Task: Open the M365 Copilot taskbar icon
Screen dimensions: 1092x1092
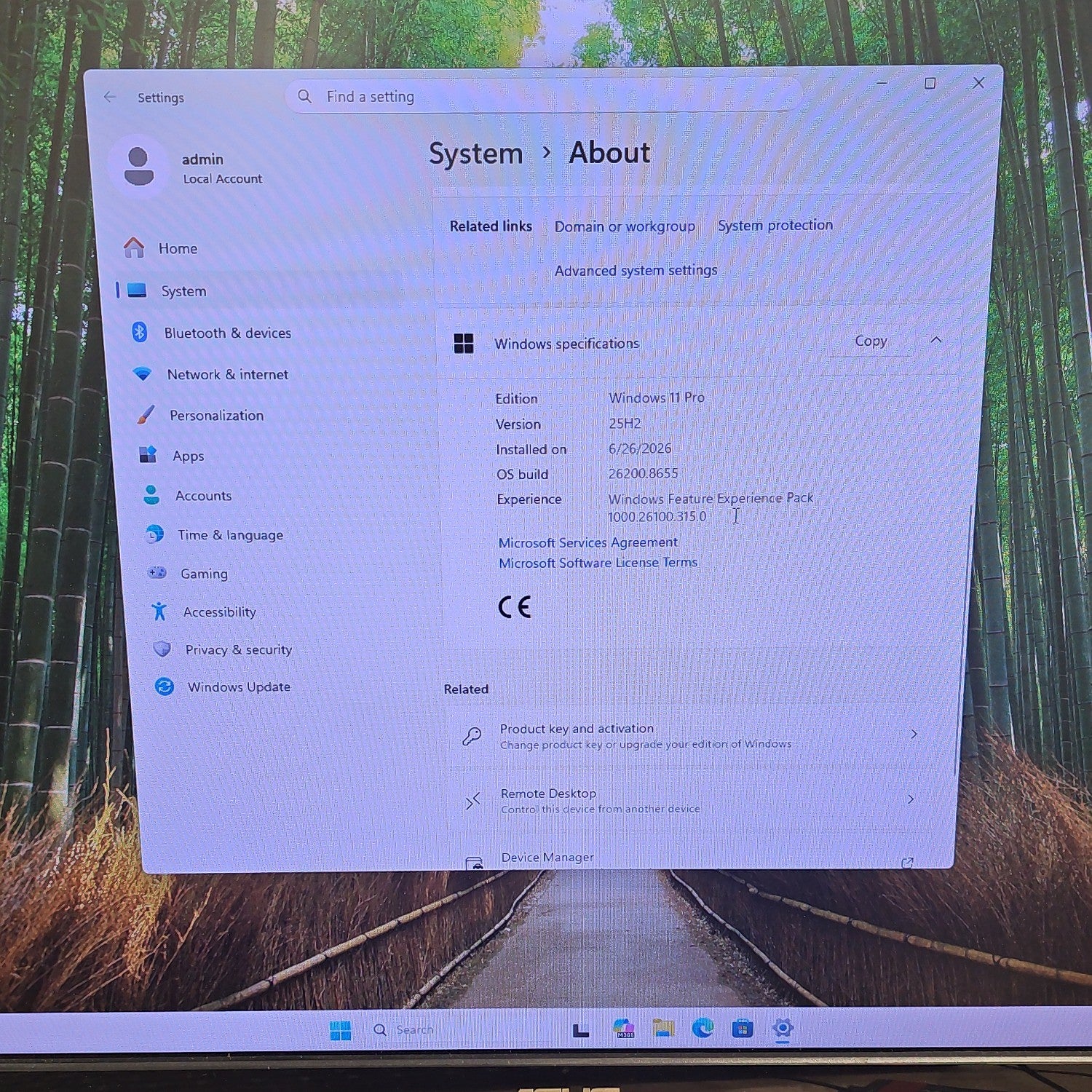Action: tap(624, 1029)
